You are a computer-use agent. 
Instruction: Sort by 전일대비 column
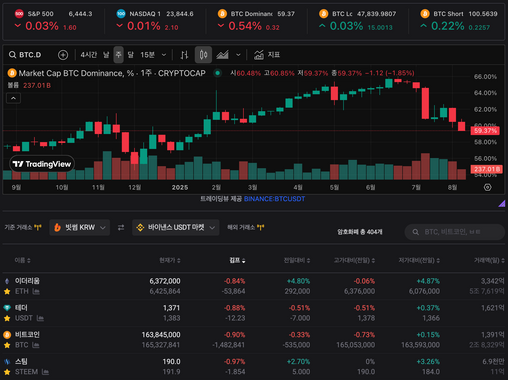(x=297, y=260)
